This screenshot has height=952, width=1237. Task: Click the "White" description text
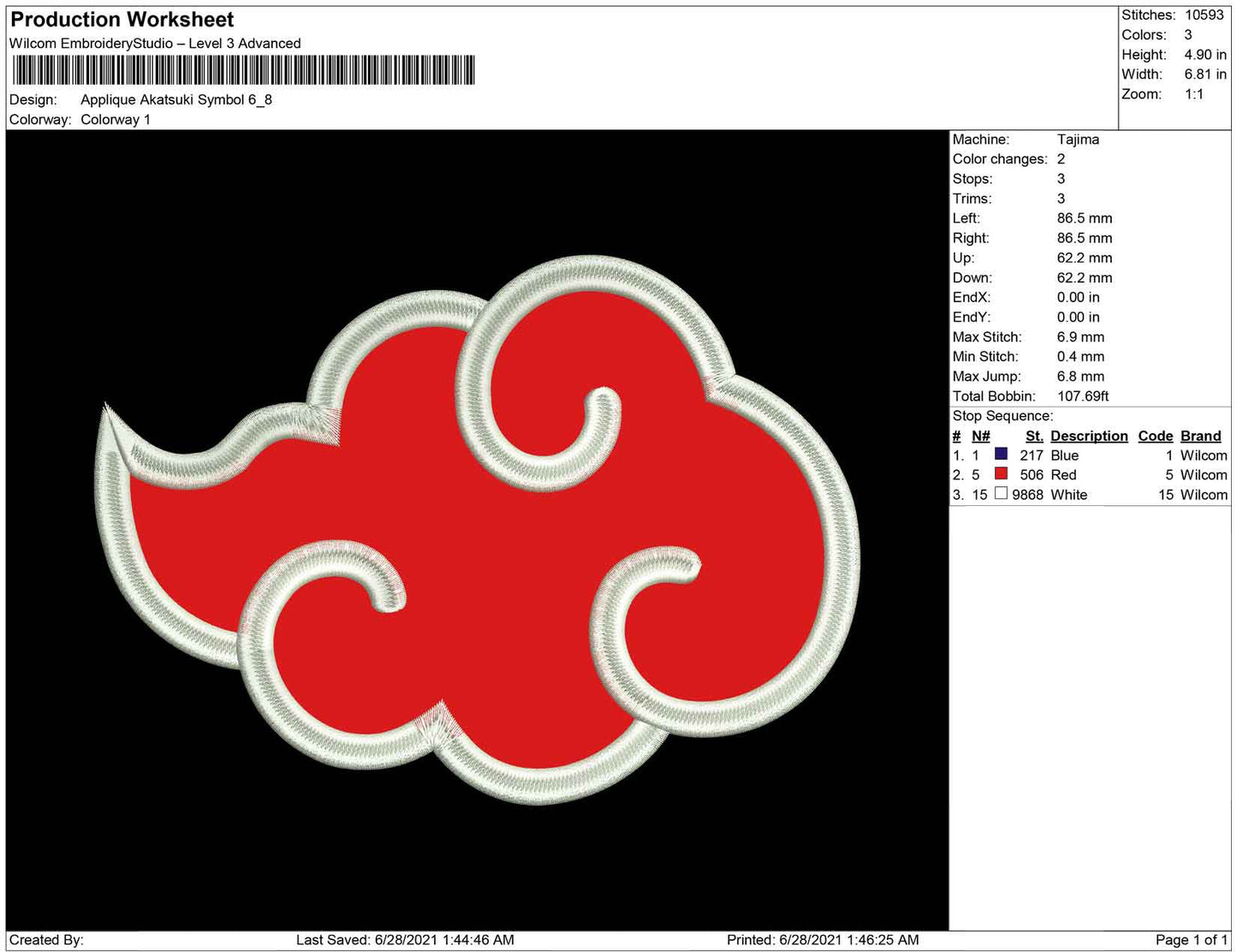click(1069, 495)
